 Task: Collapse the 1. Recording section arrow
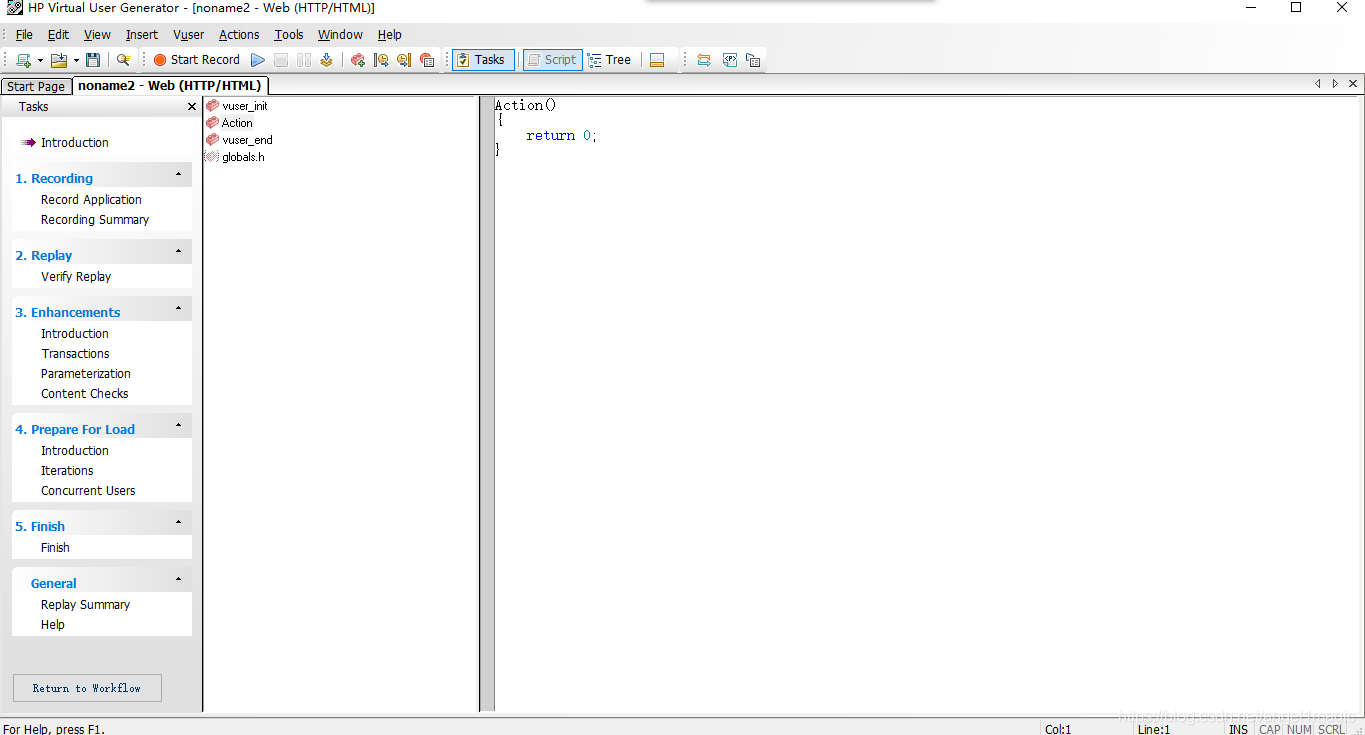pyautogui.click(x=179, y=175)
